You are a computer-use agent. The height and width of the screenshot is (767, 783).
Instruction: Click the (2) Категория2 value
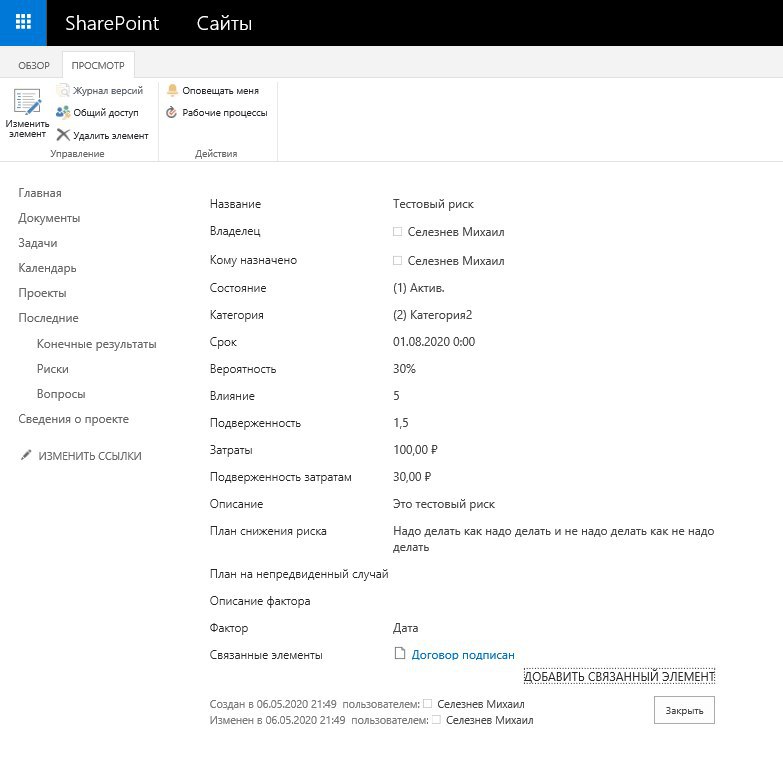(432, 315)
